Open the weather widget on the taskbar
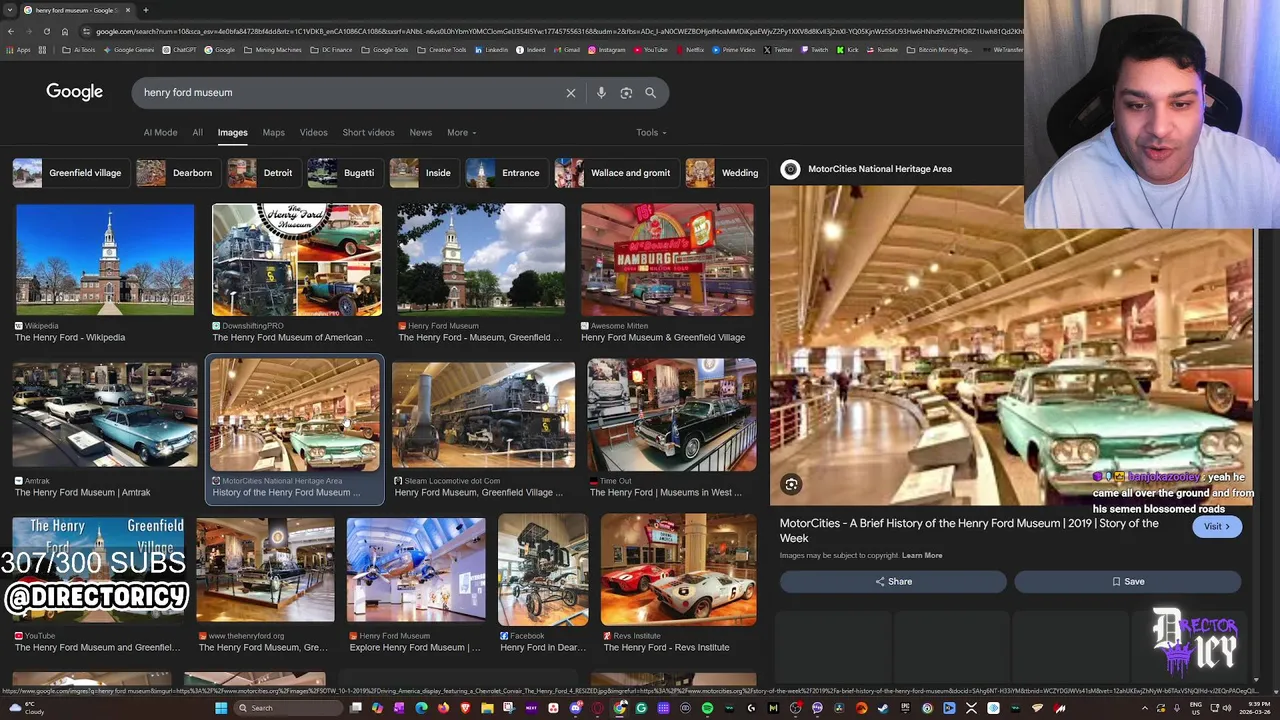This screenshot has height=720, width=1280. pyautogui.click(x=25, y=708)
